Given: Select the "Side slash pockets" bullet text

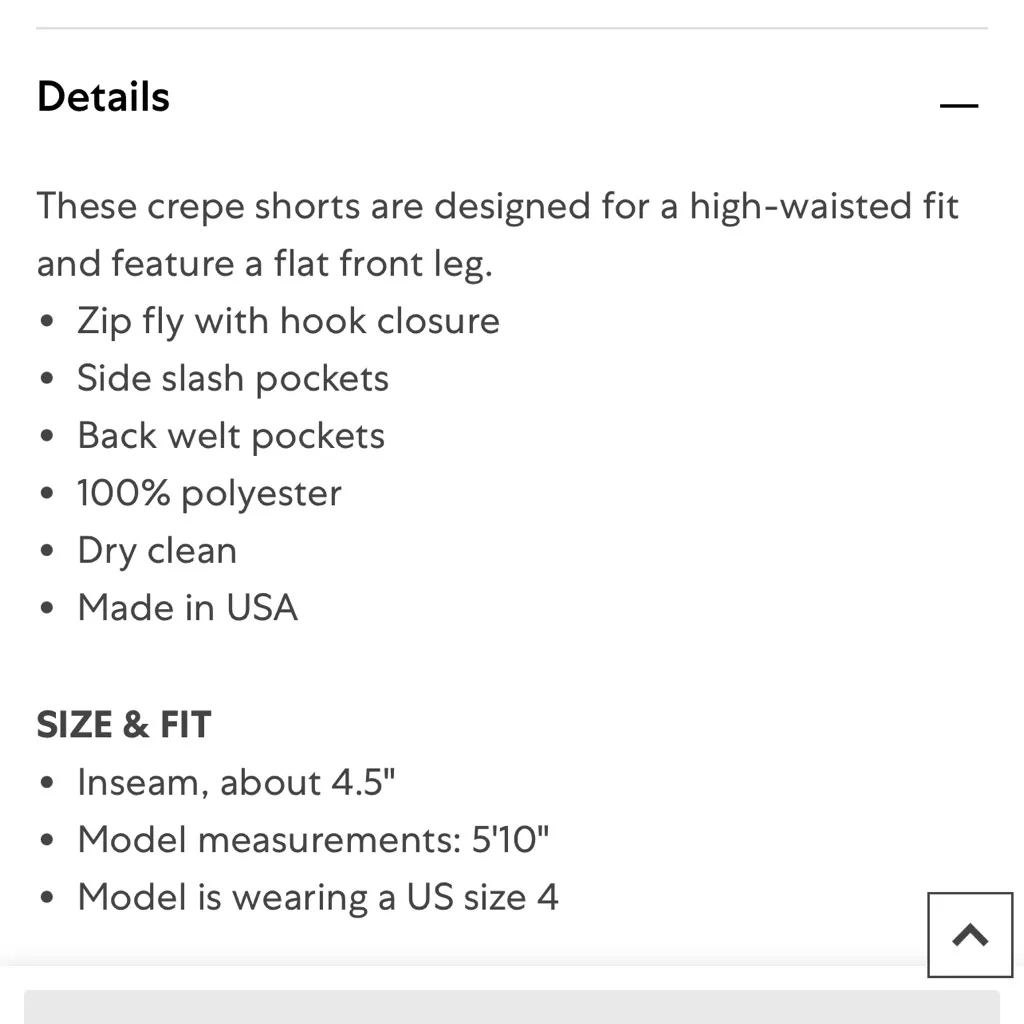Looking at the screenshot, I should [x=233, y=378].
